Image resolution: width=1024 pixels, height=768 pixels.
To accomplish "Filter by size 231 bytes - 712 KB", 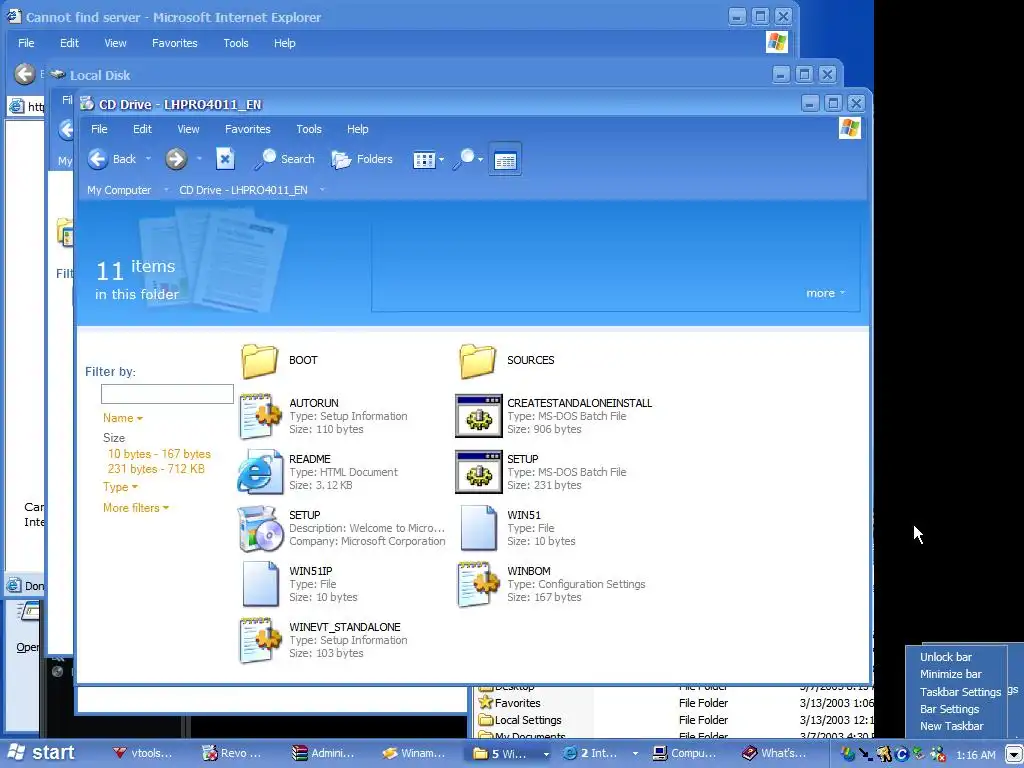I will tap(156, 469).
